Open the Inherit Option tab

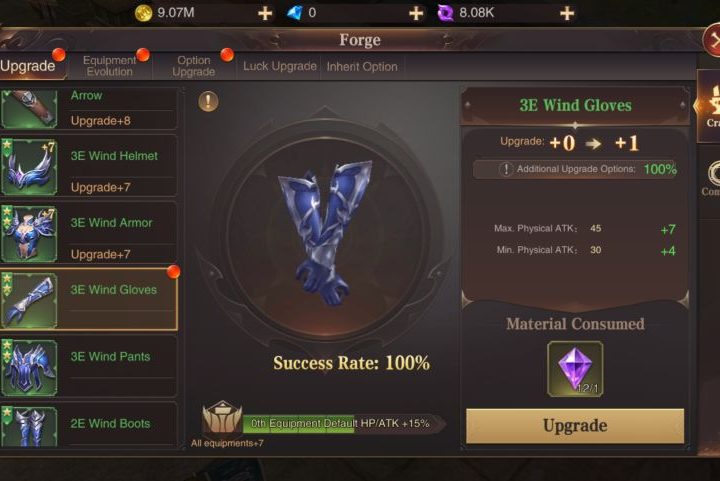[x=362, y=67]
